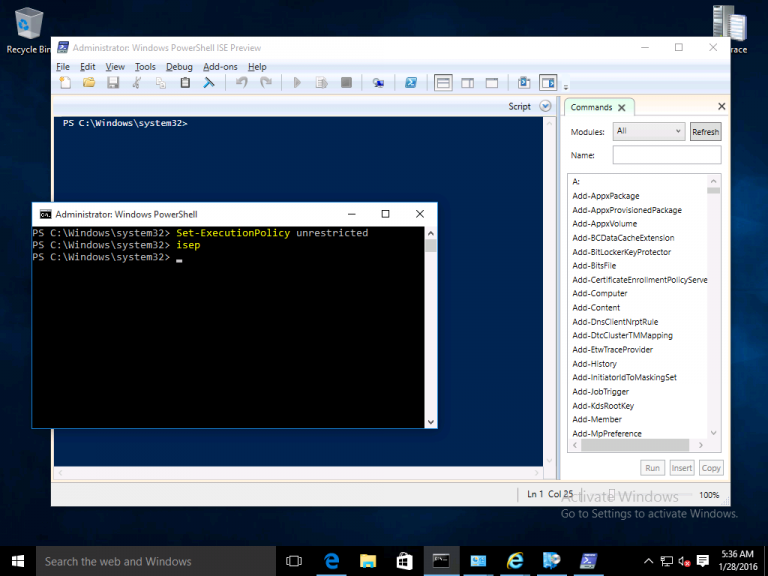The image size is (768, 576).
Task: Toggle Show Script Pane Top layout
Action: (443, 83)
